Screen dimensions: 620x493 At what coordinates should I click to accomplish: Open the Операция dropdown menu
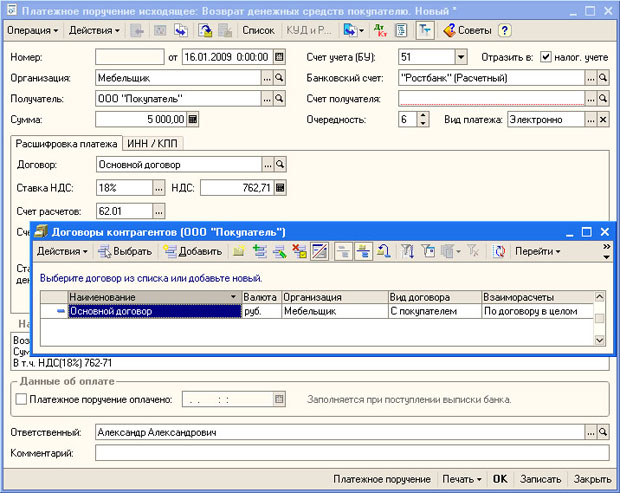pyautogui.click(x=32, y=30)
